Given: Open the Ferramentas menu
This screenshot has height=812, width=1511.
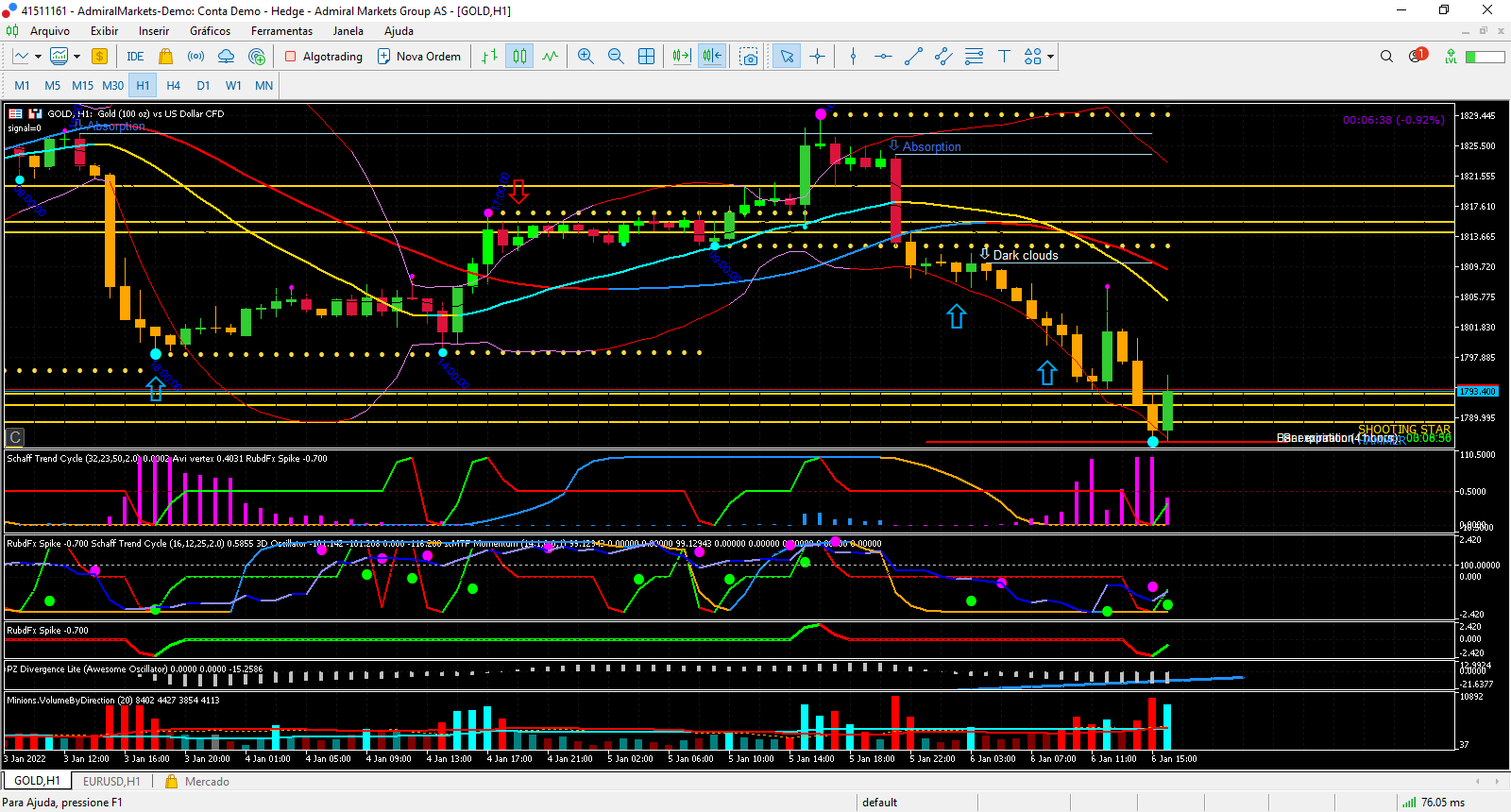Looking at the screenshot, I should [x=281, y=31].
